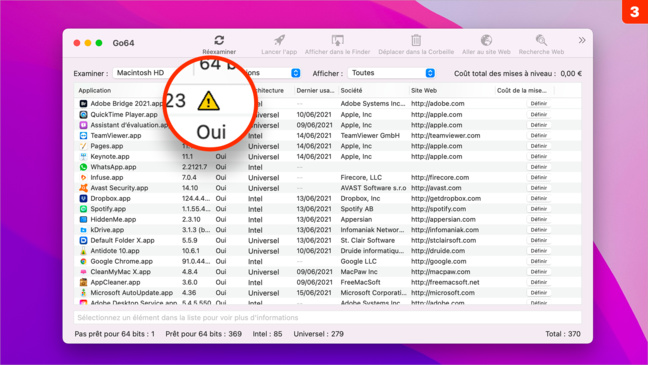Click 'Pas prêt pour 64 bits : 1' status
648x365 pixels.
coord(114,334)
